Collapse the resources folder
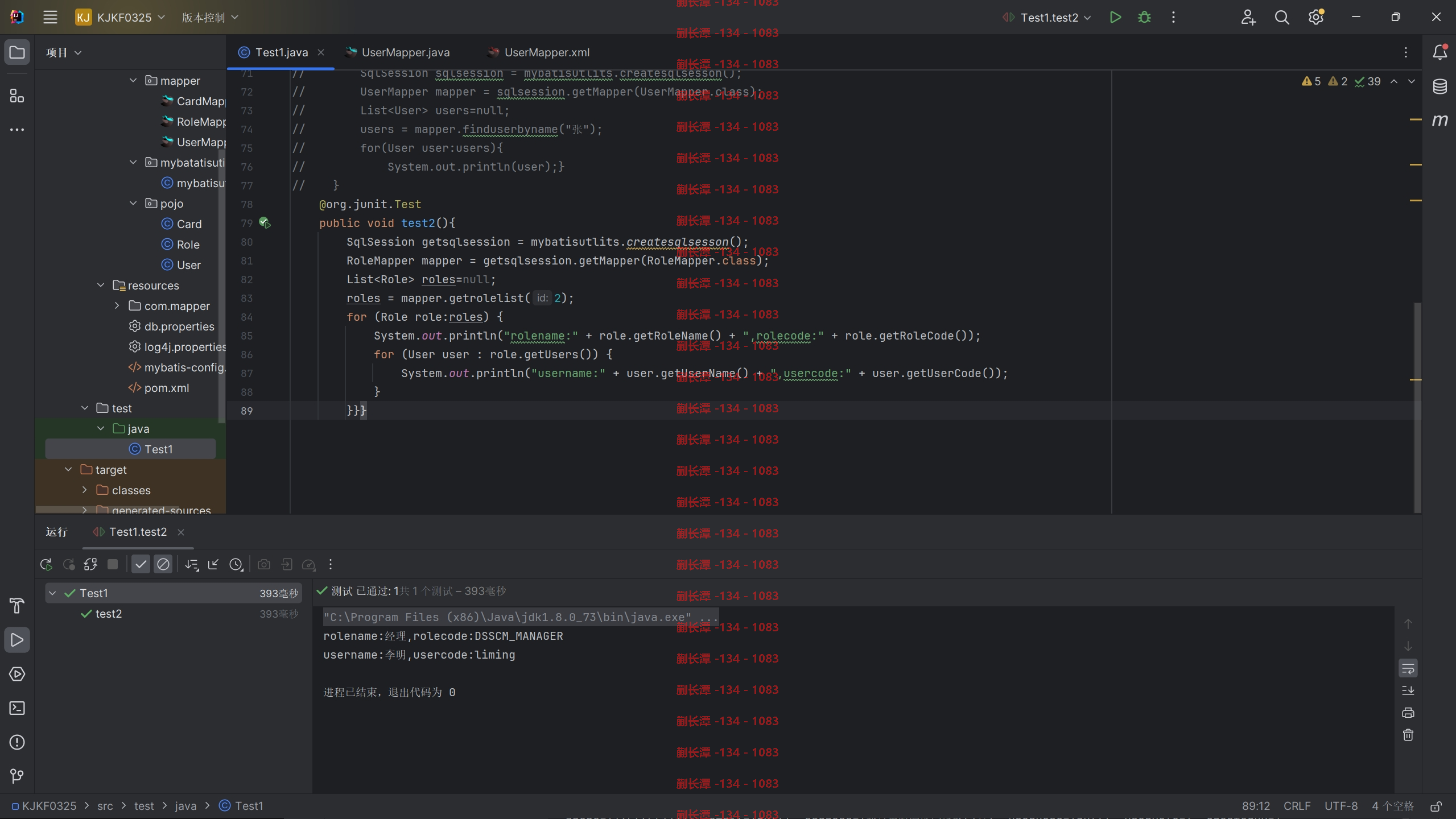 coord(101,286)
